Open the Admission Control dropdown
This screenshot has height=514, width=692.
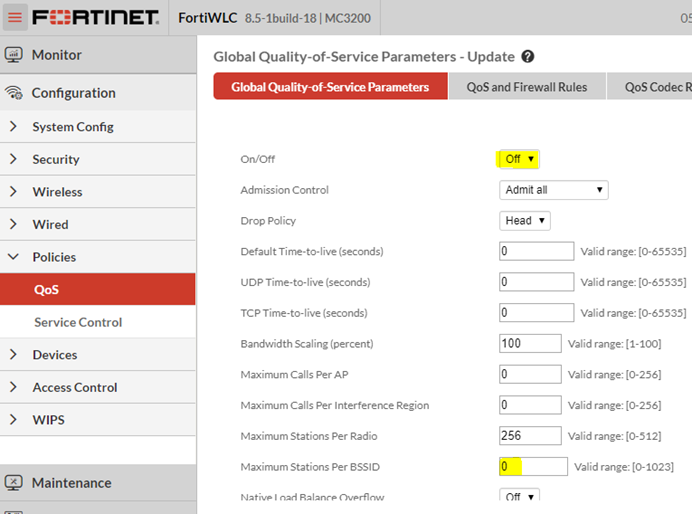point(553,190)
